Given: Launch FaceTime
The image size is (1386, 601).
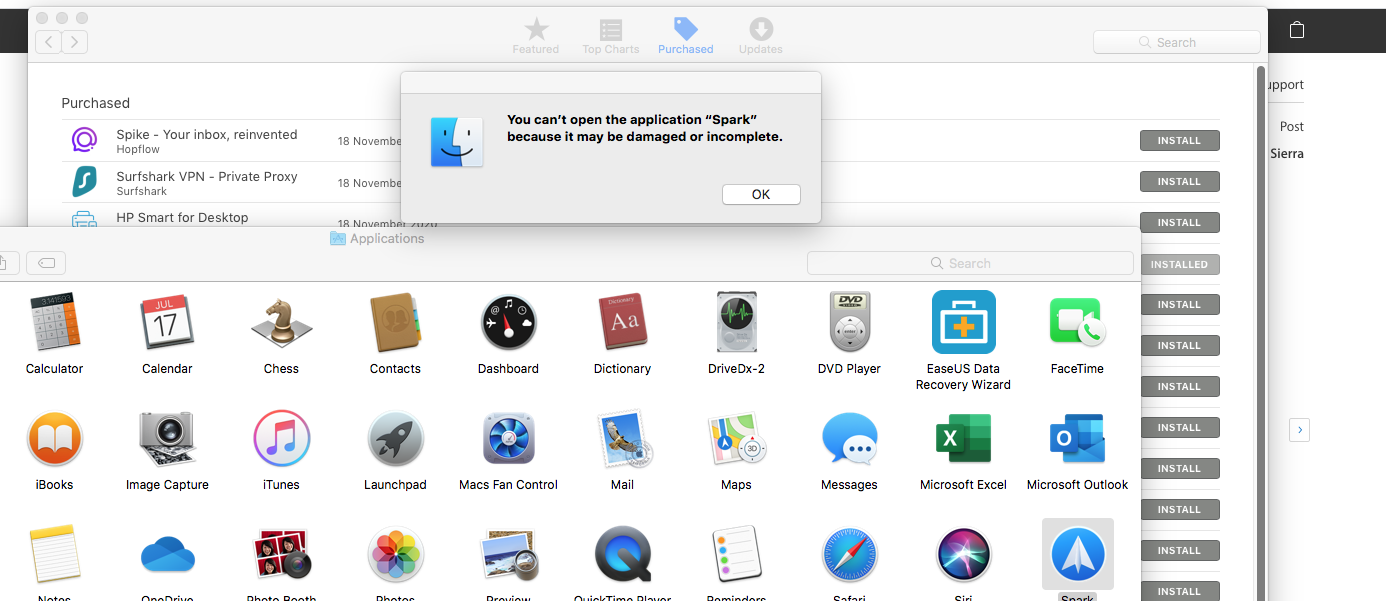Looking at the screenshot, I should coord(1077,322).
